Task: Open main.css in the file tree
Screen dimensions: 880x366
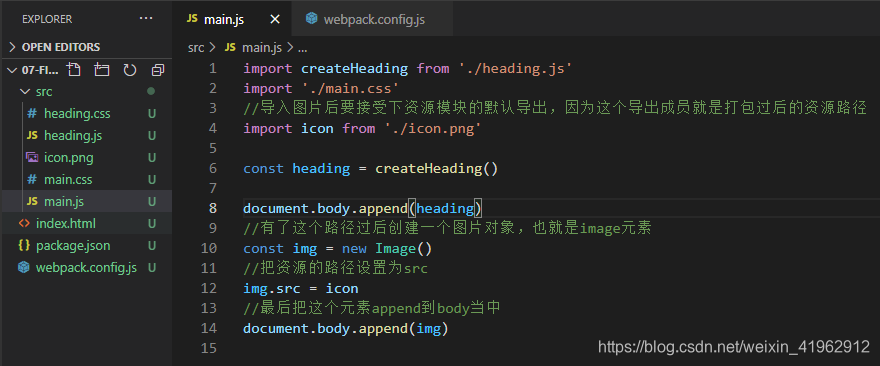Action: [68, 180]
